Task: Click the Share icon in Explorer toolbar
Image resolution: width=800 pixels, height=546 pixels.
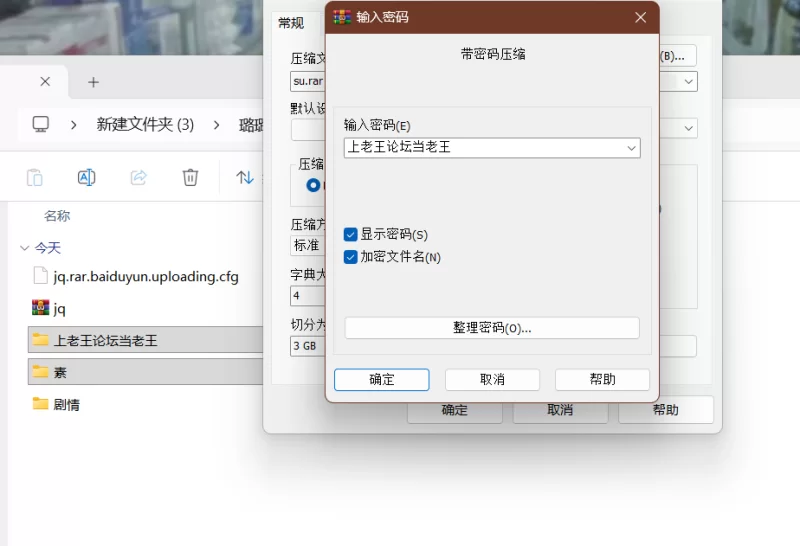Action: pos(139,178)
